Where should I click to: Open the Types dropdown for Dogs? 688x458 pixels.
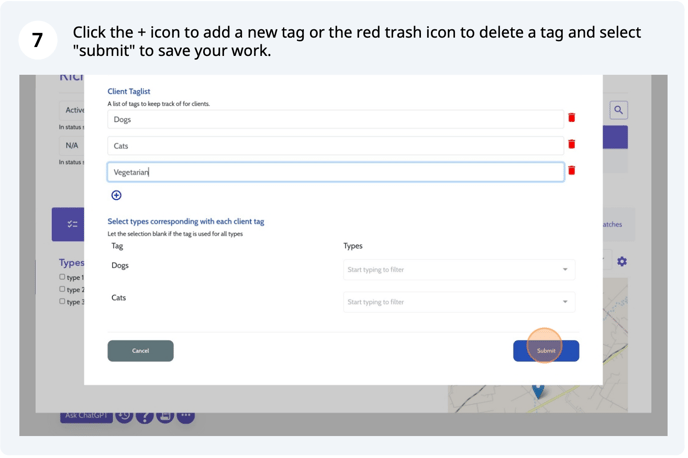click(x=459, y=270)
